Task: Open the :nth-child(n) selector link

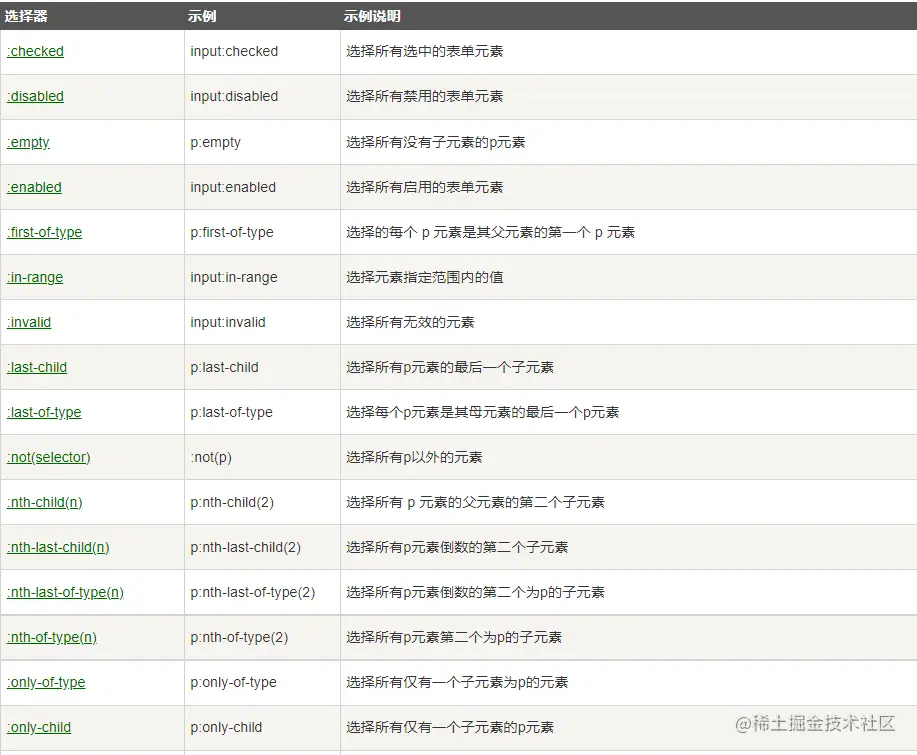Action: click(44, 502)
